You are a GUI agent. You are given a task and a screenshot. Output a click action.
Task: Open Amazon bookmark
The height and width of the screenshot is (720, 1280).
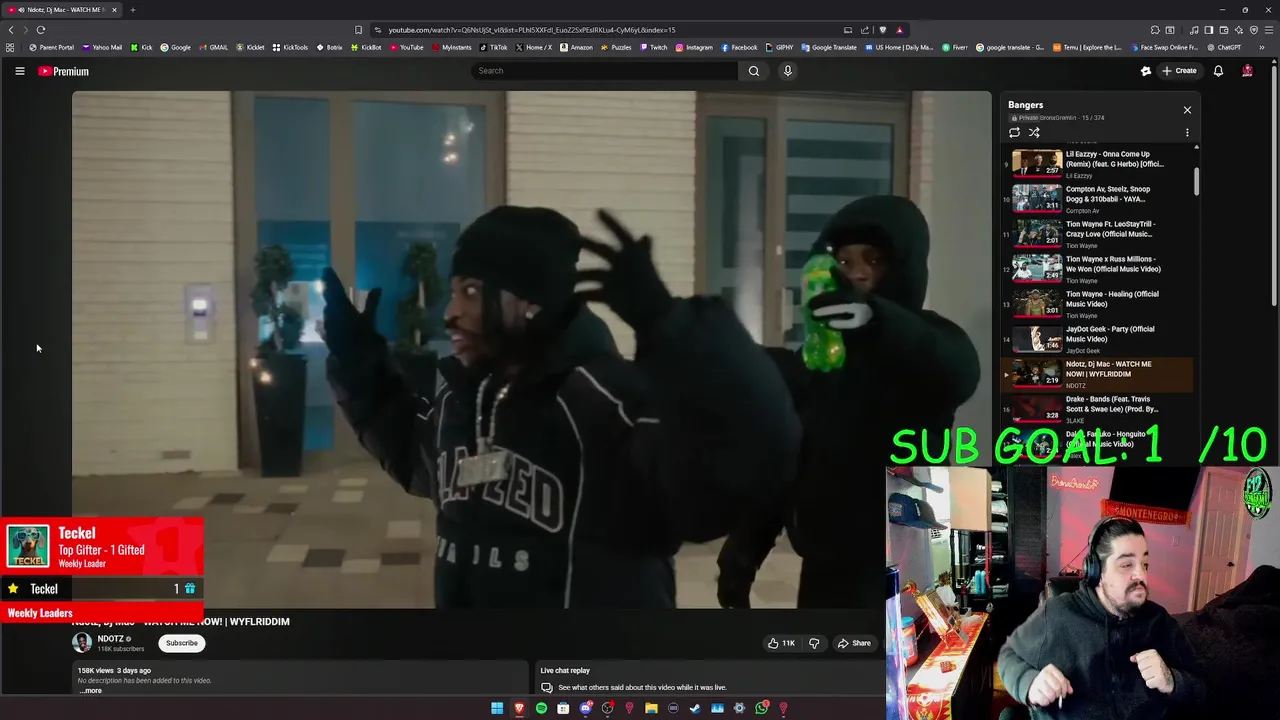click(576, 47)
